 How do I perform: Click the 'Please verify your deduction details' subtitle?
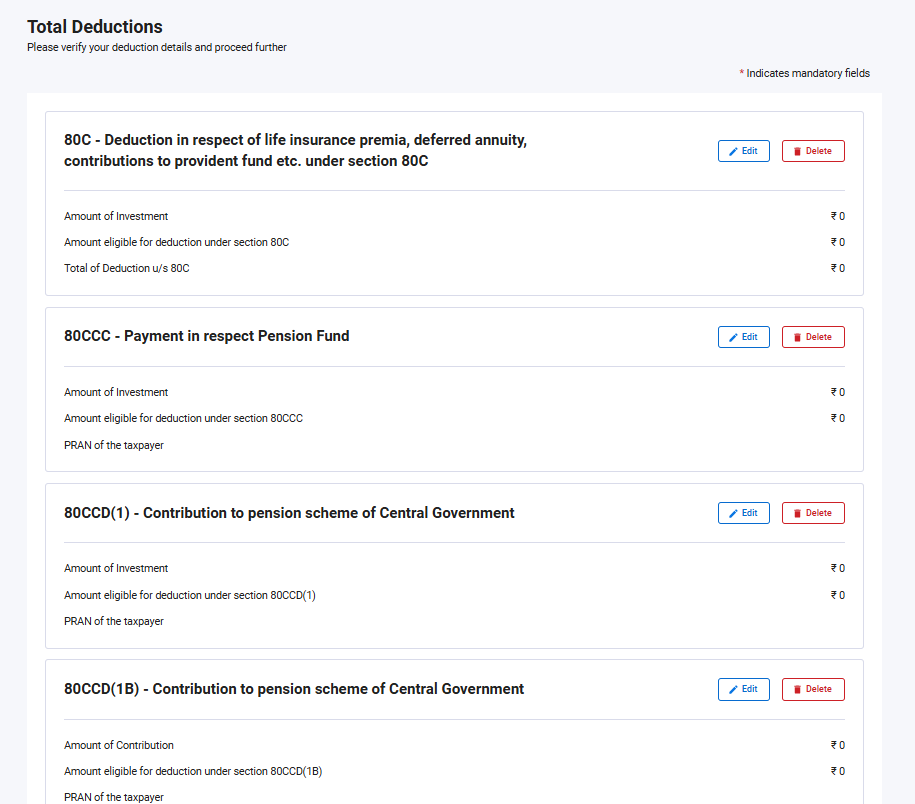(x=157, y=47)
